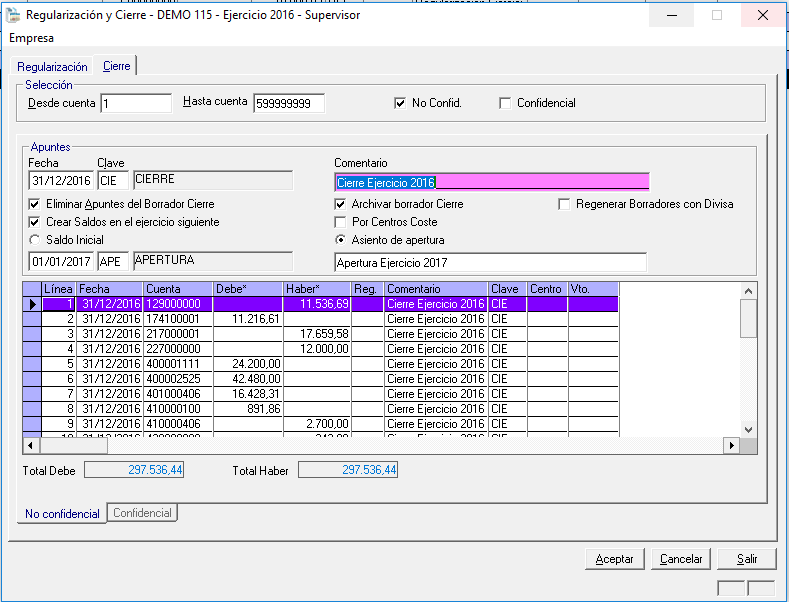
Task: Click the grid's scroll right arrow
Action: pos(732,445)
